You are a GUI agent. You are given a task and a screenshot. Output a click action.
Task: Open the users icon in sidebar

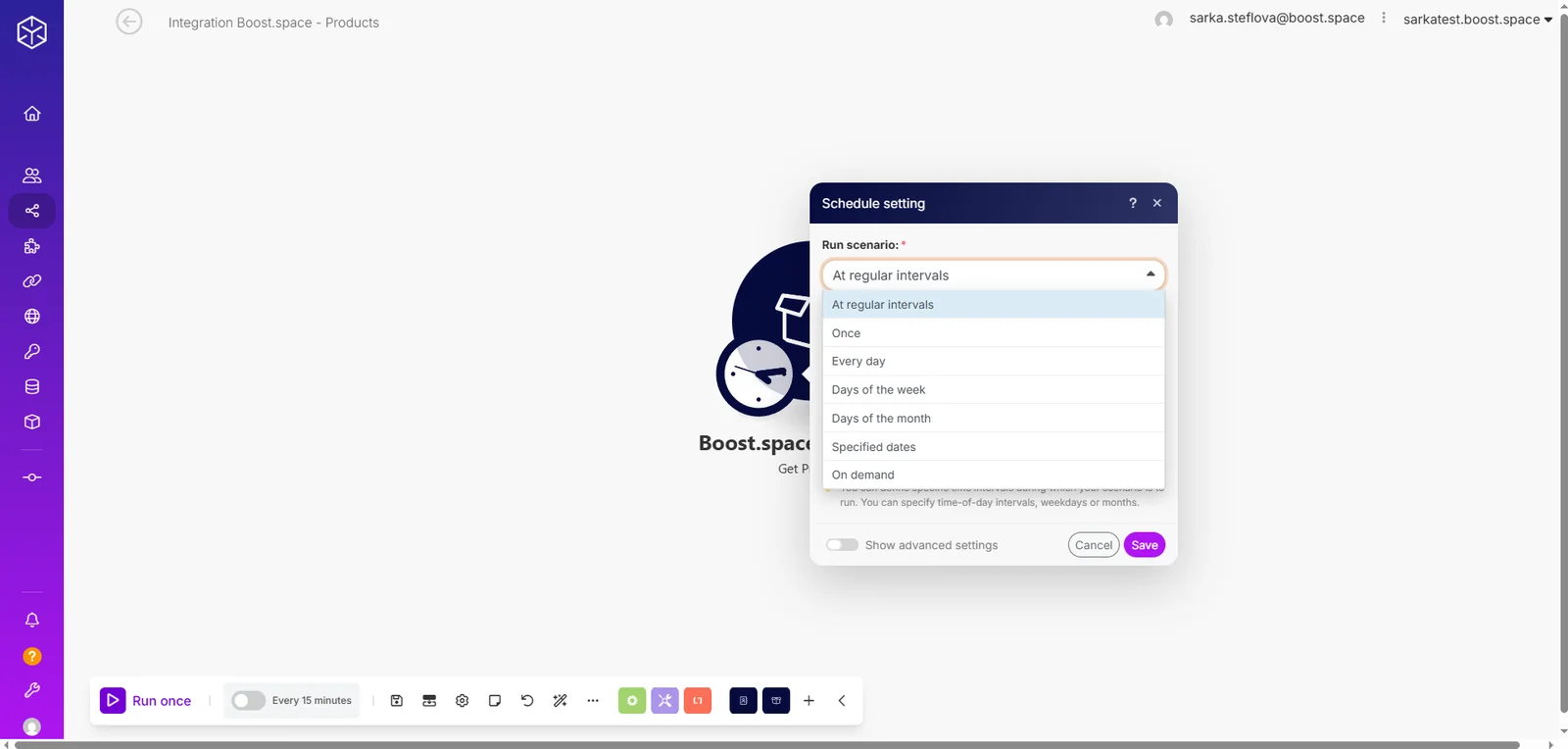(x=32, y=175)
